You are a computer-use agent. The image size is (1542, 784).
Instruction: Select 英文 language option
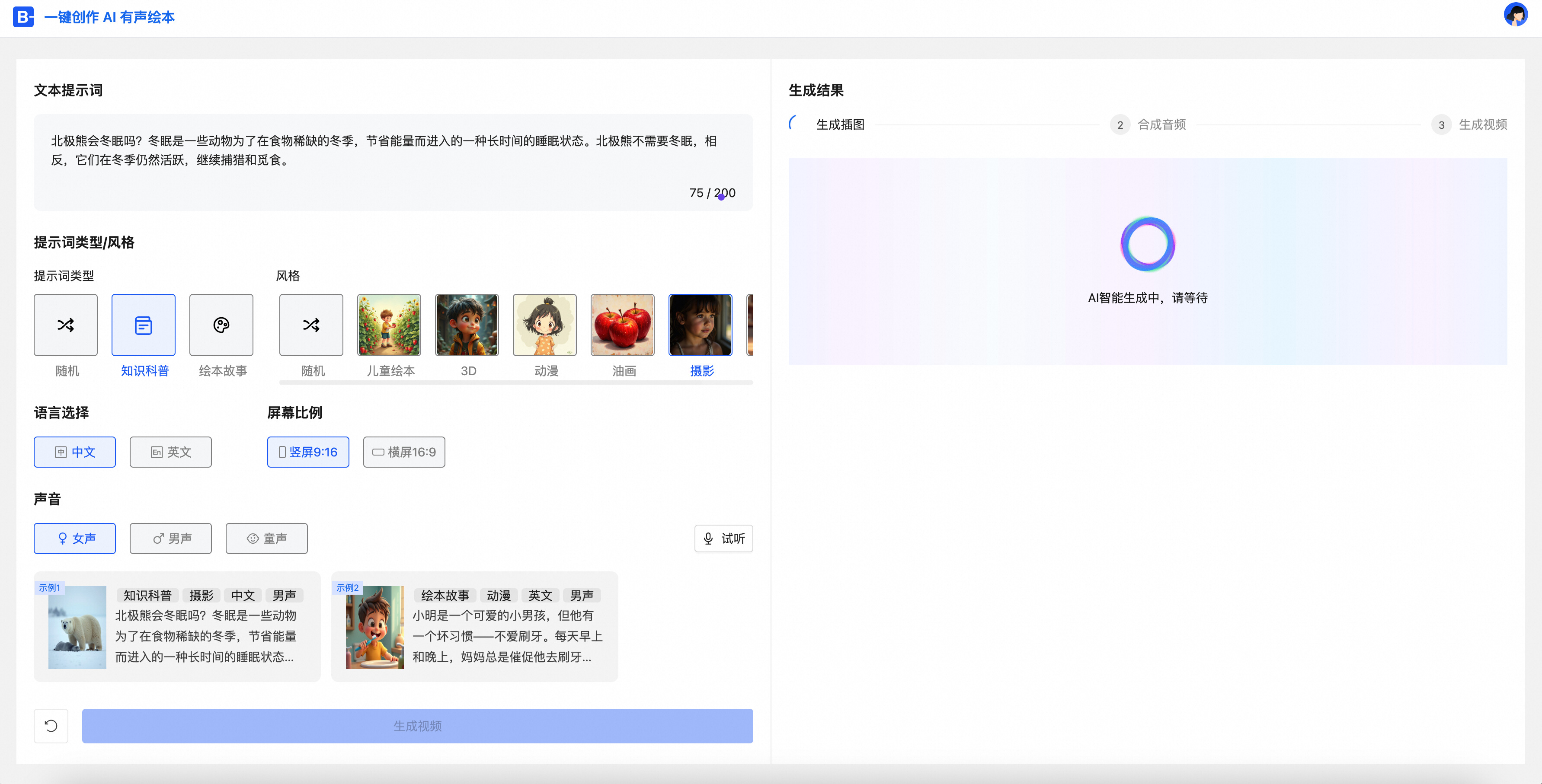point(170,452)
